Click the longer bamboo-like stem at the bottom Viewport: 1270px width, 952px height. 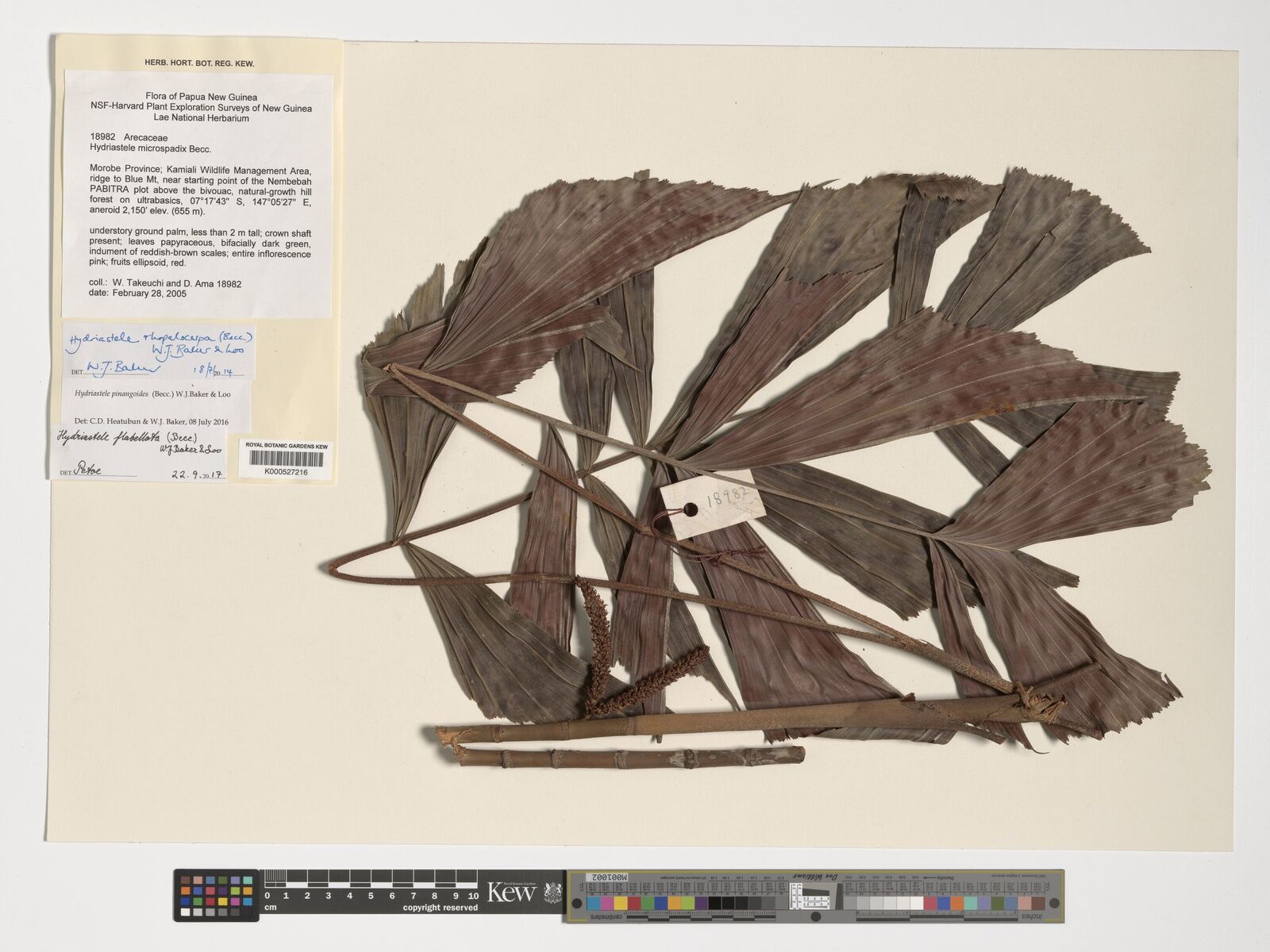714,718
